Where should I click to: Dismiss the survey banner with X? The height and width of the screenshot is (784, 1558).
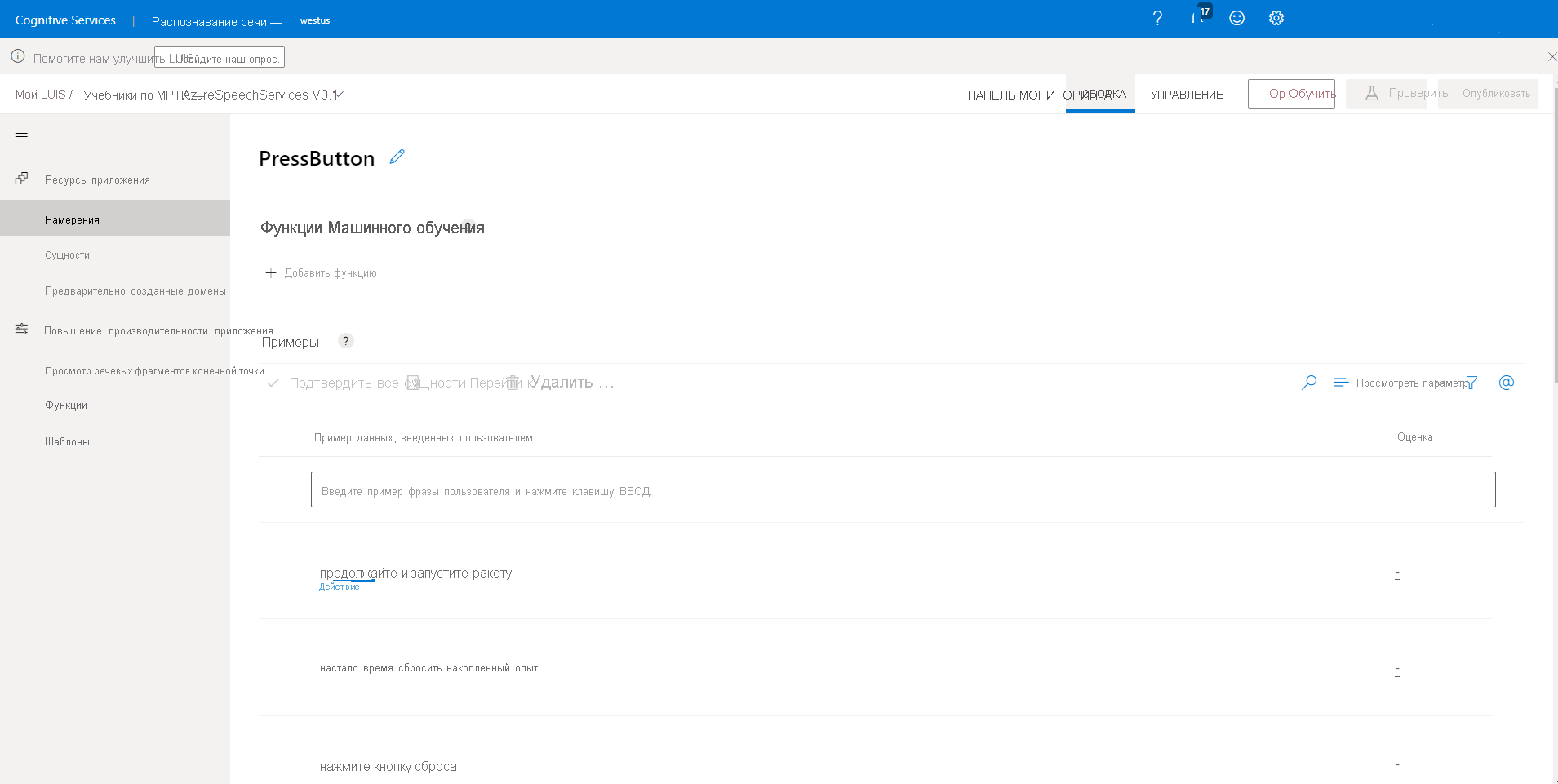click(x=1551, y=56)
